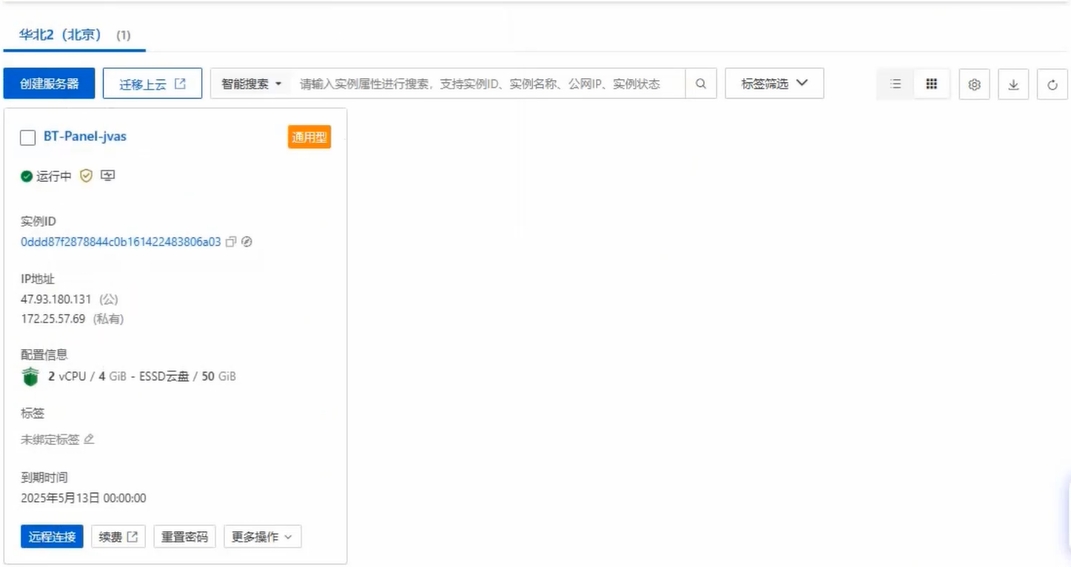Refresh the server list
This screenshot has height=567, width=1071.
1052,84
